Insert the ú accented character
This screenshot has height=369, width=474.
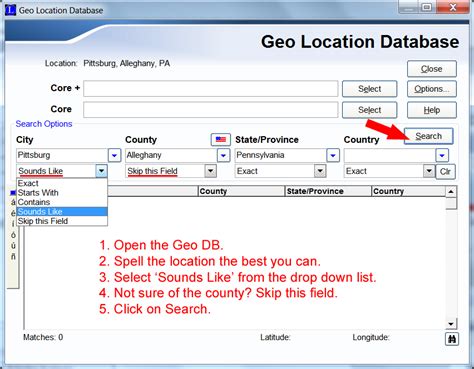(x=13, y=246)
